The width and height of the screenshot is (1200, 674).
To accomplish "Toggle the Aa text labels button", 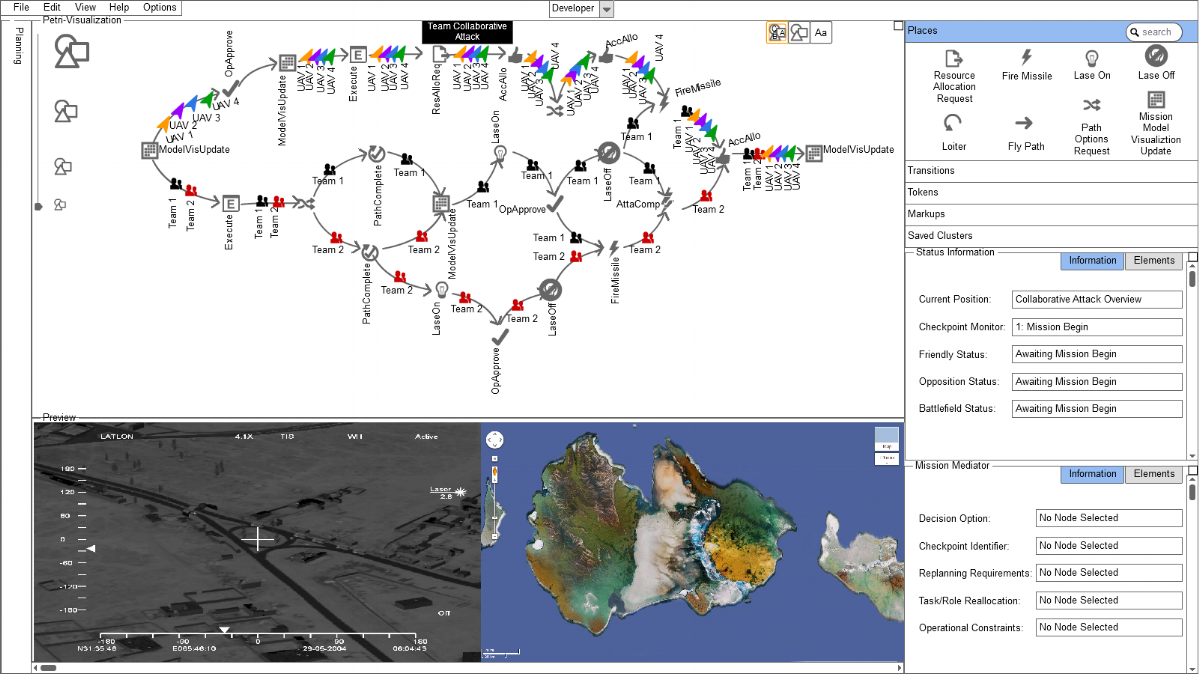I will (820, 33).
